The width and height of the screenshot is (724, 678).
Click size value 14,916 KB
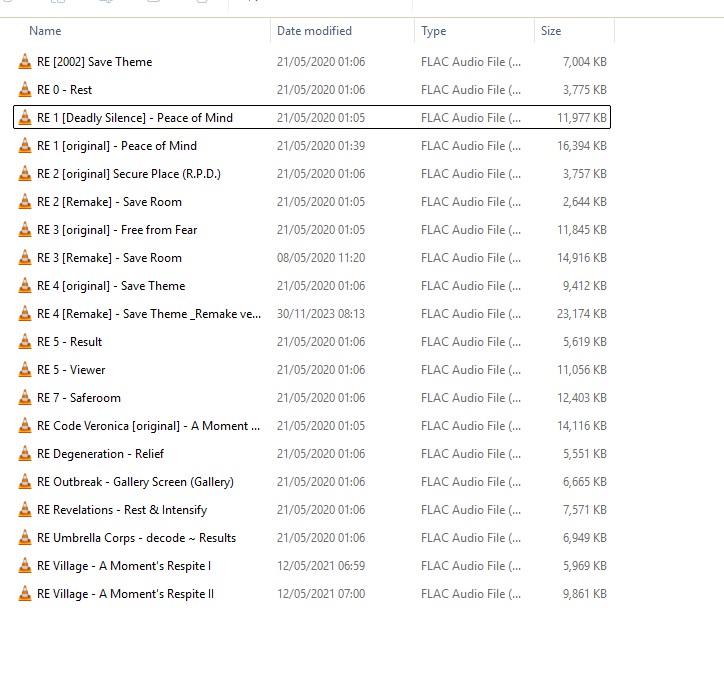582,258
